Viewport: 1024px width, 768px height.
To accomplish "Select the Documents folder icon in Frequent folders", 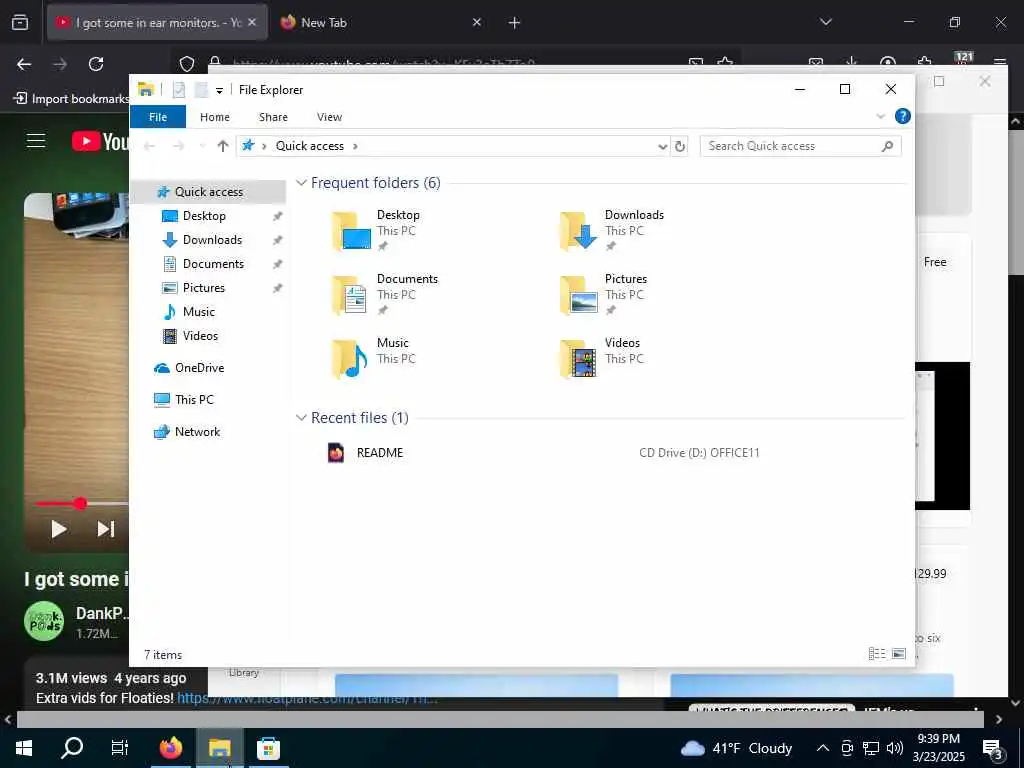I will 351,295.
